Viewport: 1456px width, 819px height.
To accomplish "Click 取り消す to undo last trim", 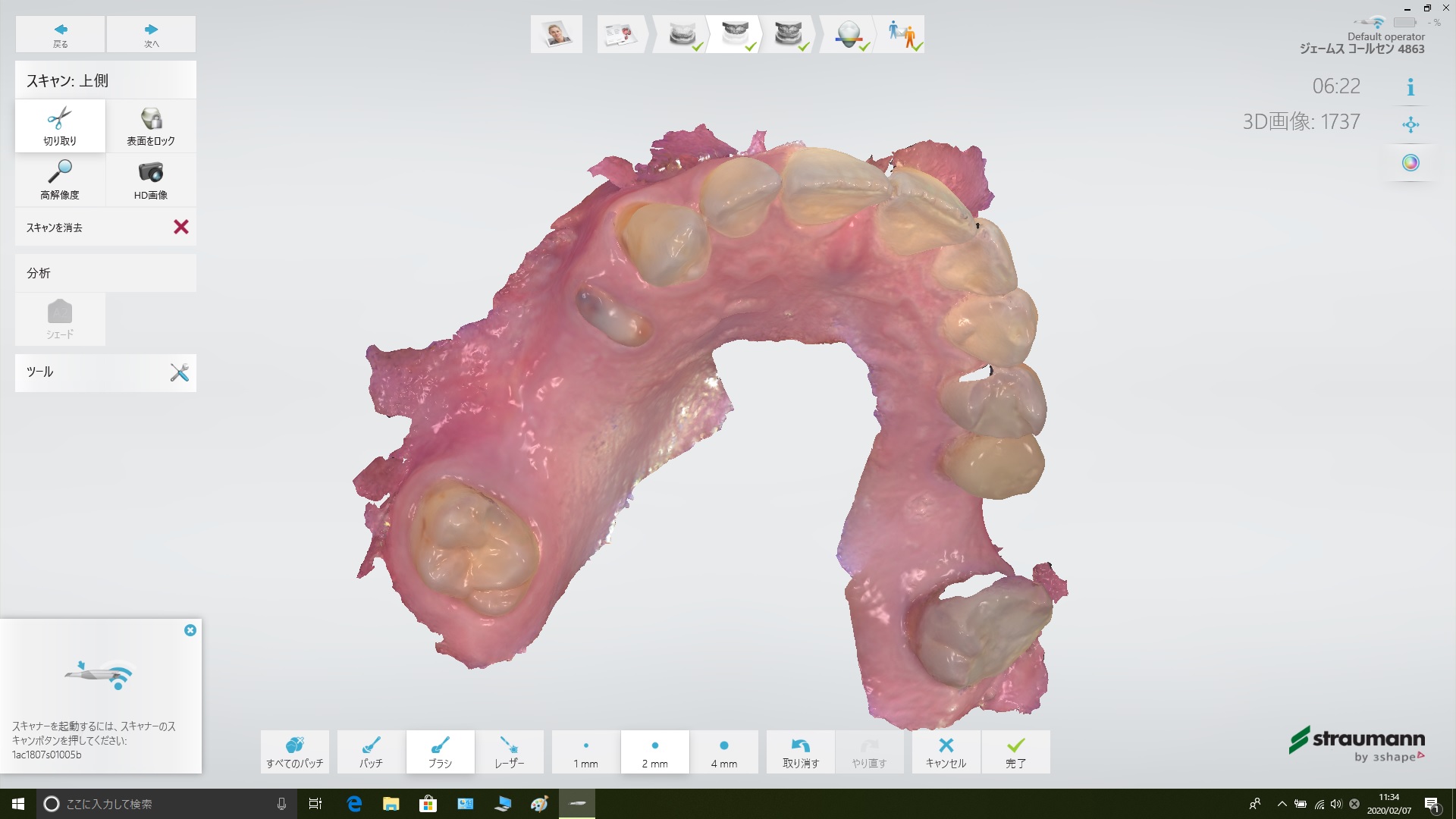I will click(x=800, y=752).
